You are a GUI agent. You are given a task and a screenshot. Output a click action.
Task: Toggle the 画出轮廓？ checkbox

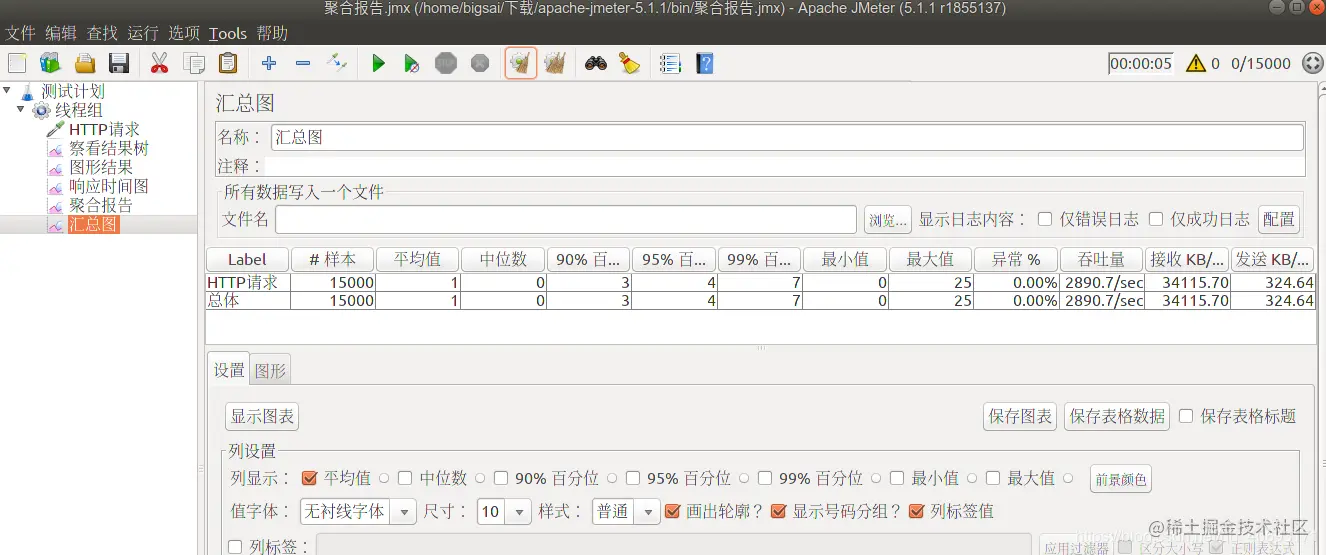(x=672, y=511)
